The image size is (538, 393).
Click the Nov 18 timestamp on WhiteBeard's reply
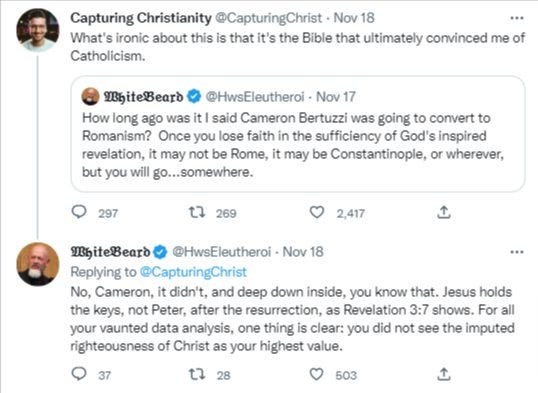point(303,252)
